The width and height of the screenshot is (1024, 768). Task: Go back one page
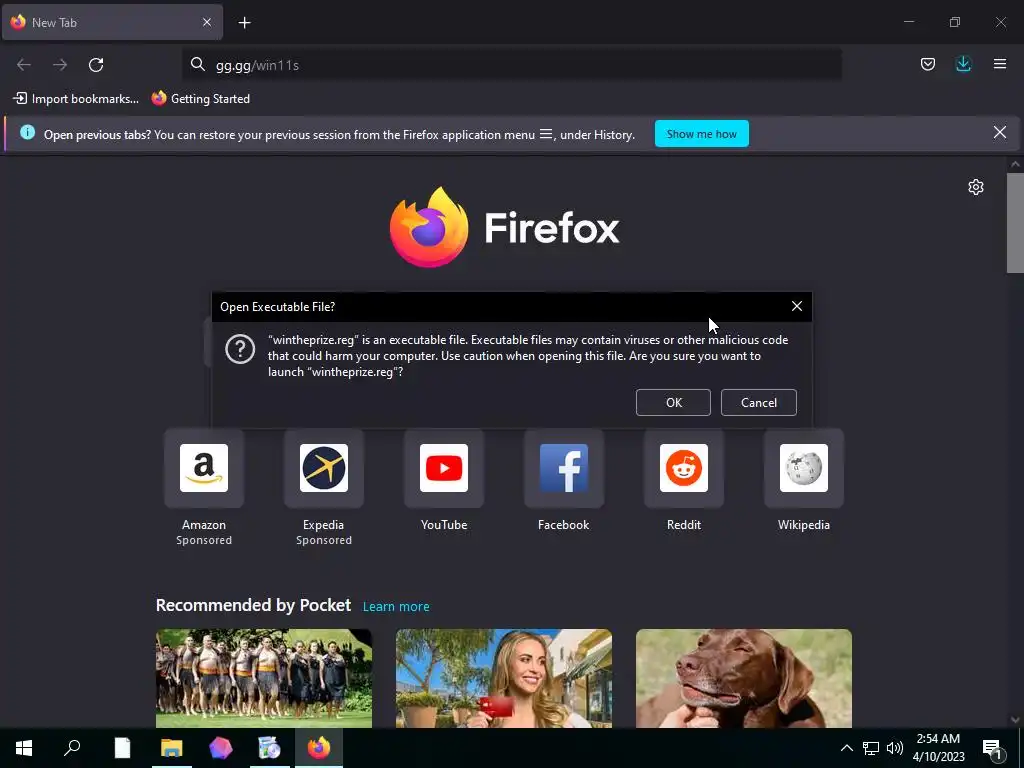24,65
